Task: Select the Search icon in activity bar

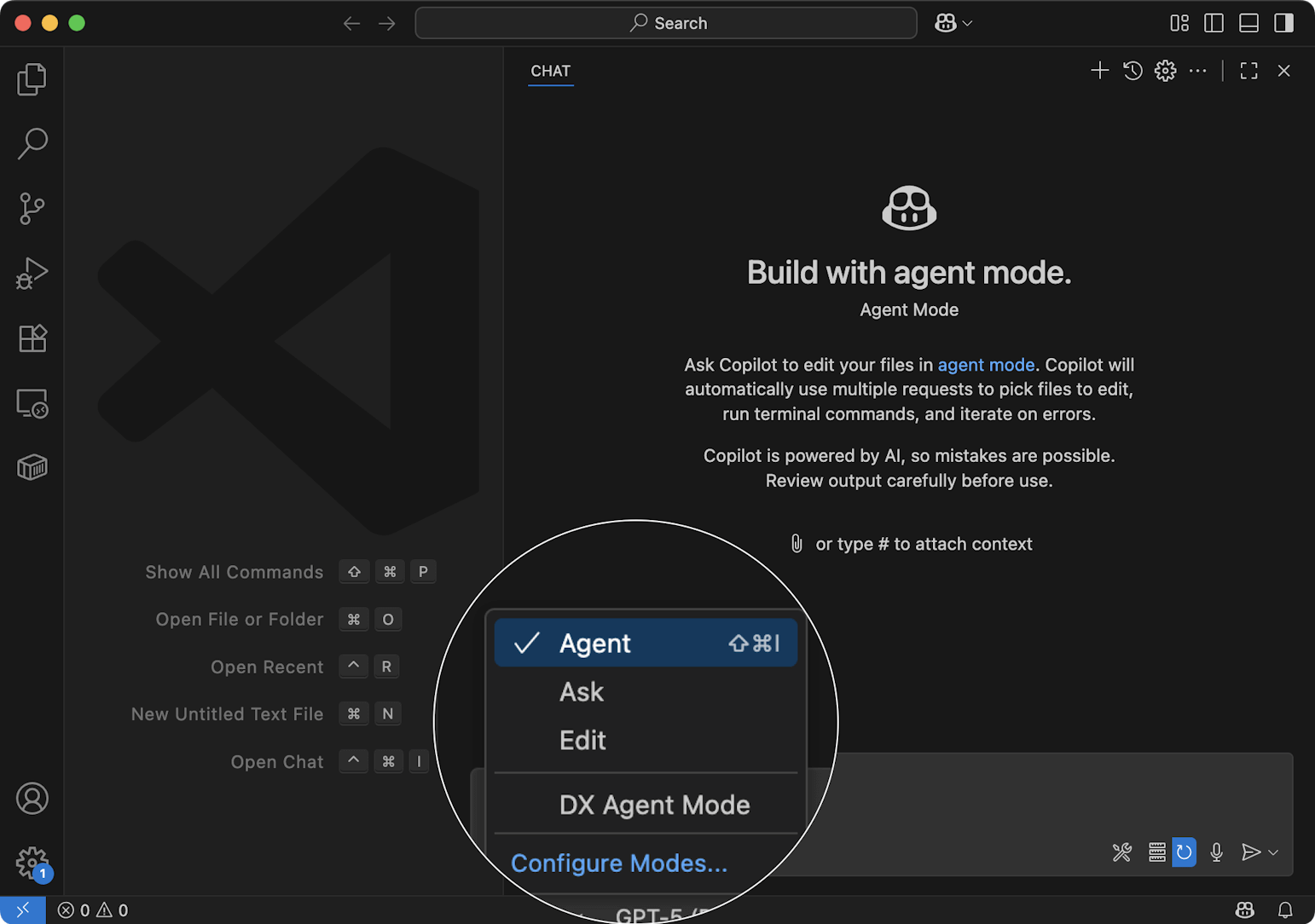Action: click(x=32, y=143)
